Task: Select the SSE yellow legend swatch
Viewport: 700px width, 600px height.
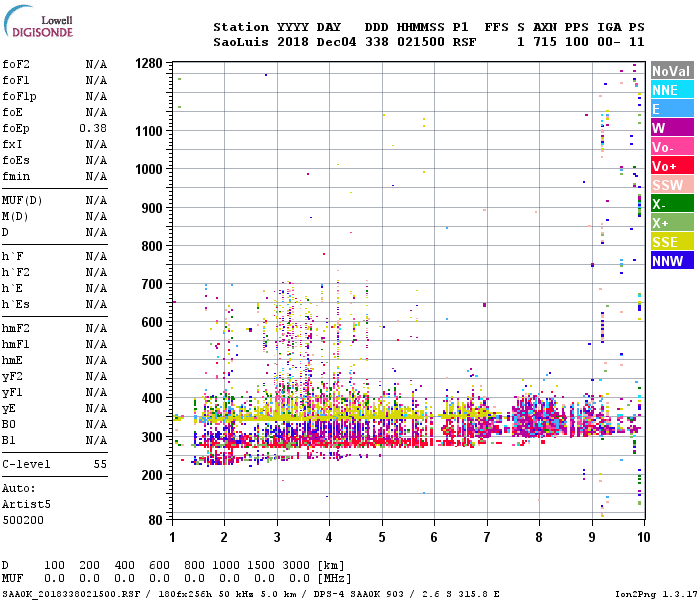Action: pos(672,242)
